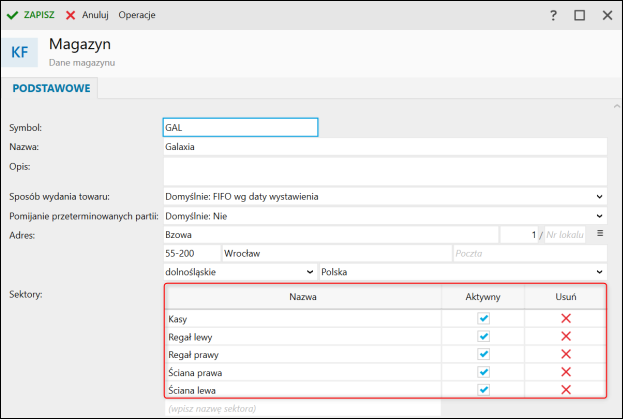623x419 pixels.
Task: Open the address options menu icon
Action: click(x=600, y=233)
